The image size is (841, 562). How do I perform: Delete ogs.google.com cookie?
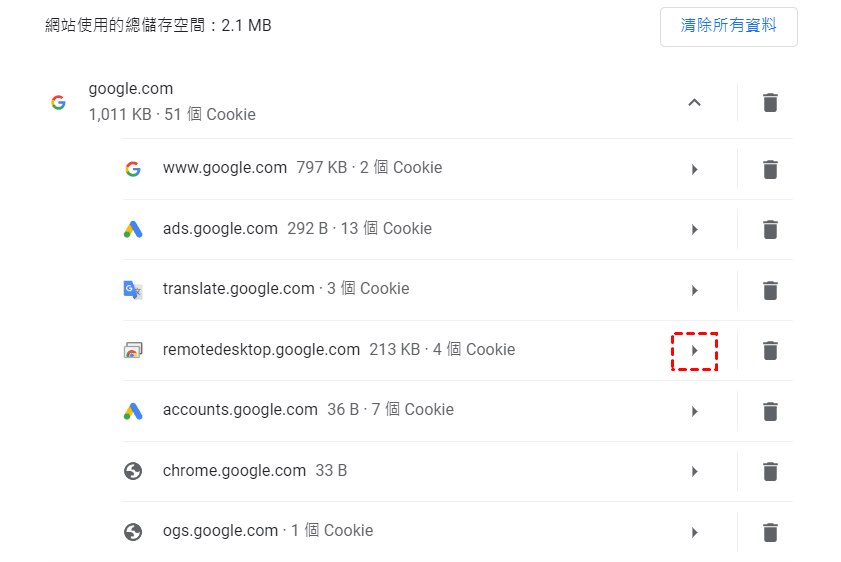(x=770, y=532)
